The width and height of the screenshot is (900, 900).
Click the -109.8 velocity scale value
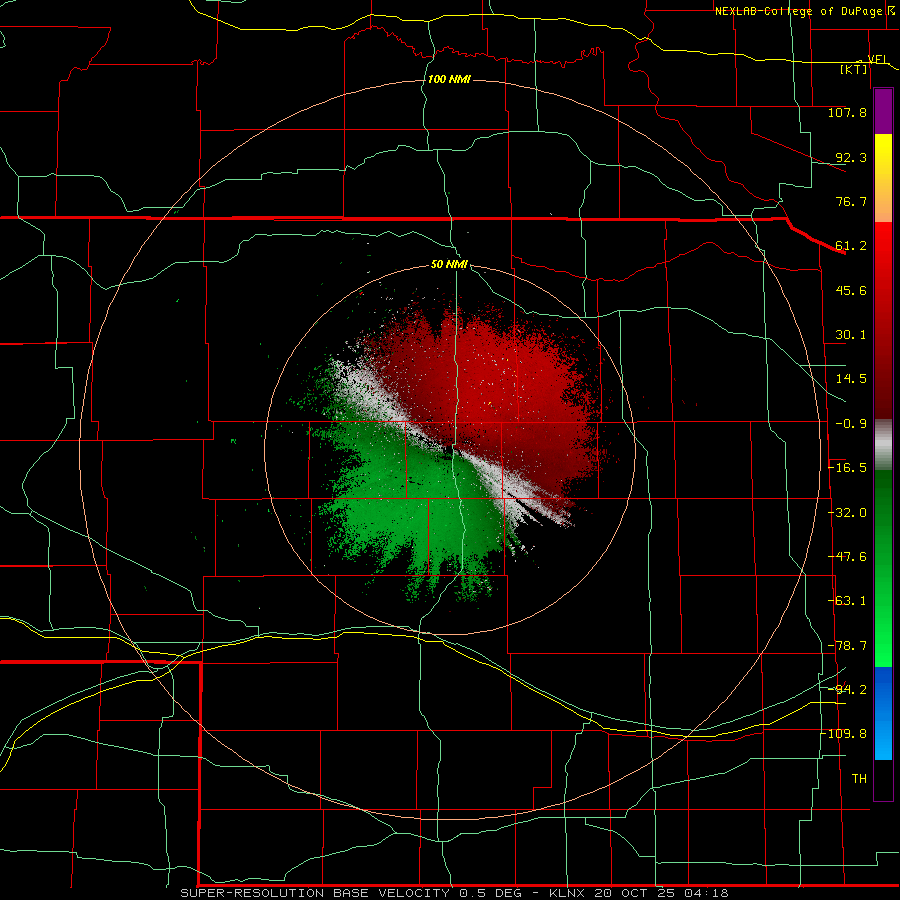(845, 734)
